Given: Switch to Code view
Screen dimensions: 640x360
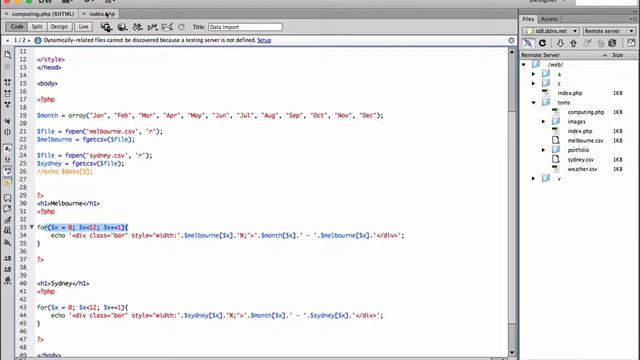Looking at the screenshot, I should click(x=17, y=27).
